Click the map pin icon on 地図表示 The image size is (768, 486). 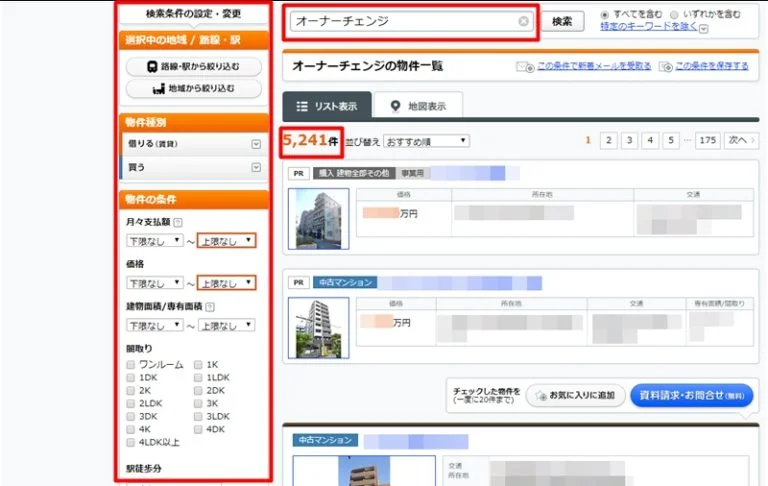point(395,106)
